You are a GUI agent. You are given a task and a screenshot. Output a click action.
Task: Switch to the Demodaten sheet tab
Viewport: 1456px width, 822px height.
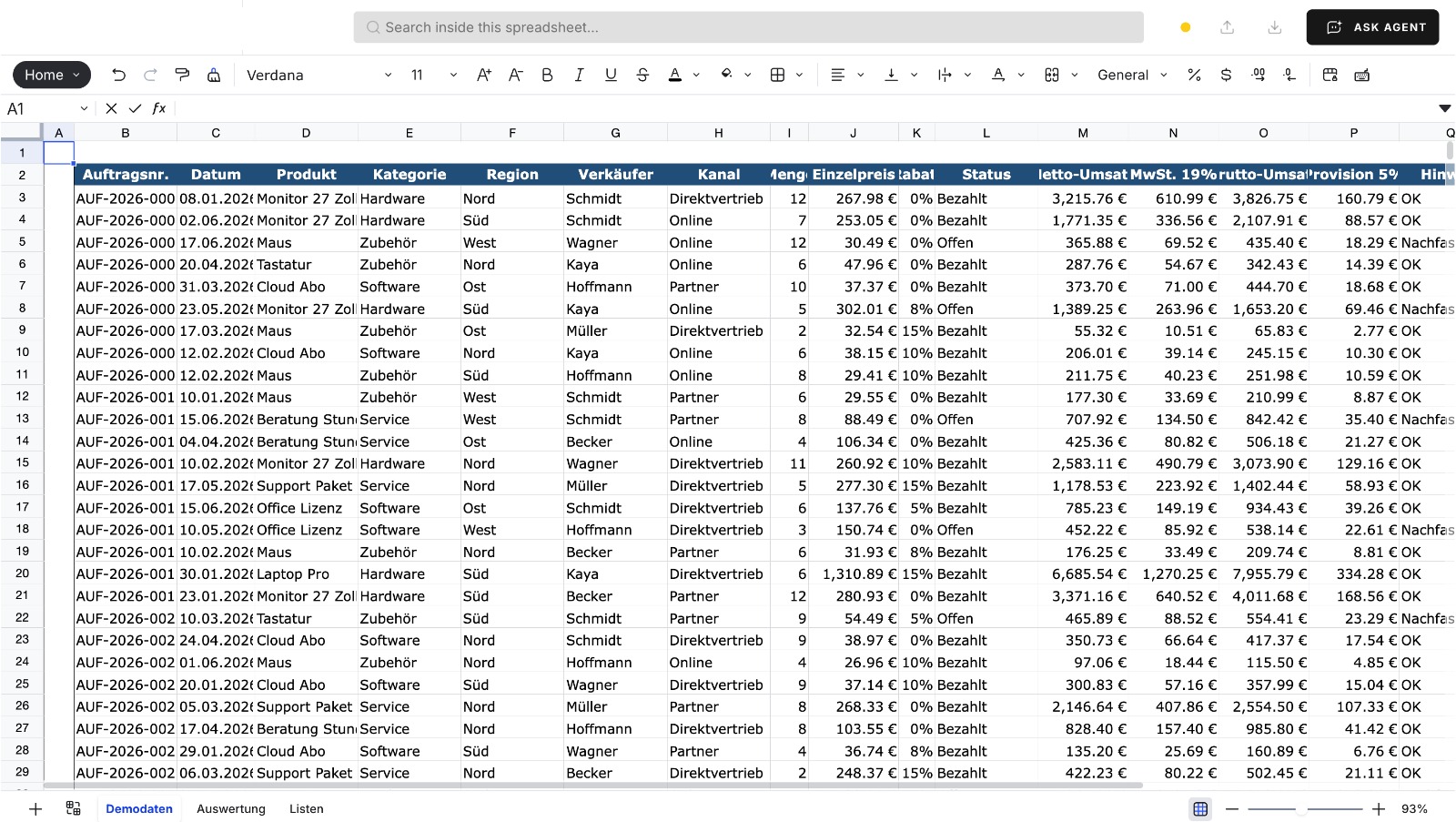pos(139,808)
